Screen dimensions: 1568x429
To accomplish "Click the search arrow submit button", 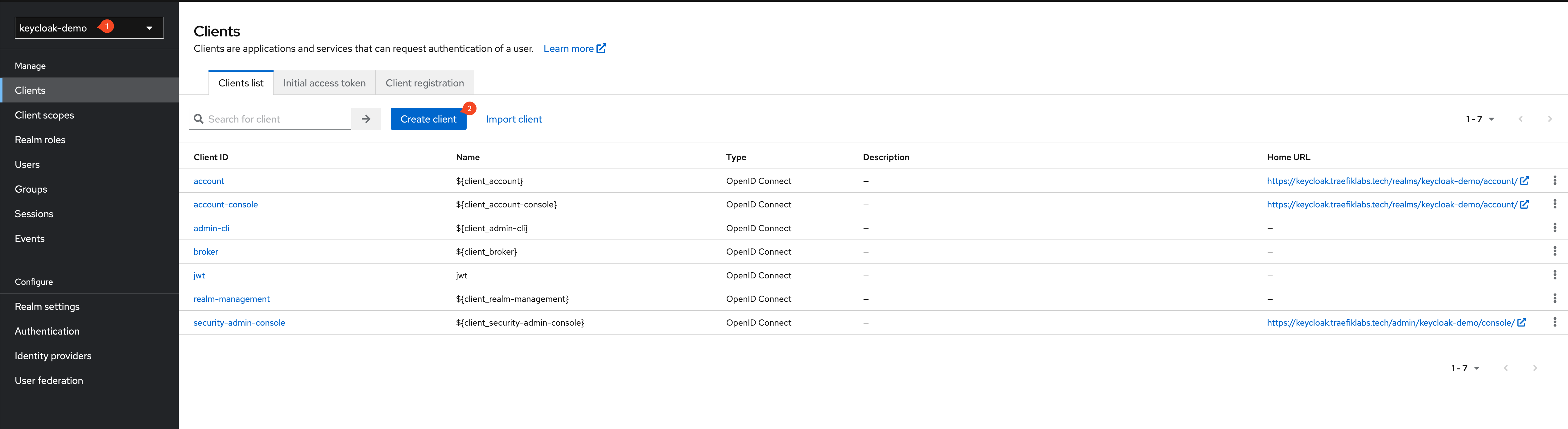I will (366, 119).
